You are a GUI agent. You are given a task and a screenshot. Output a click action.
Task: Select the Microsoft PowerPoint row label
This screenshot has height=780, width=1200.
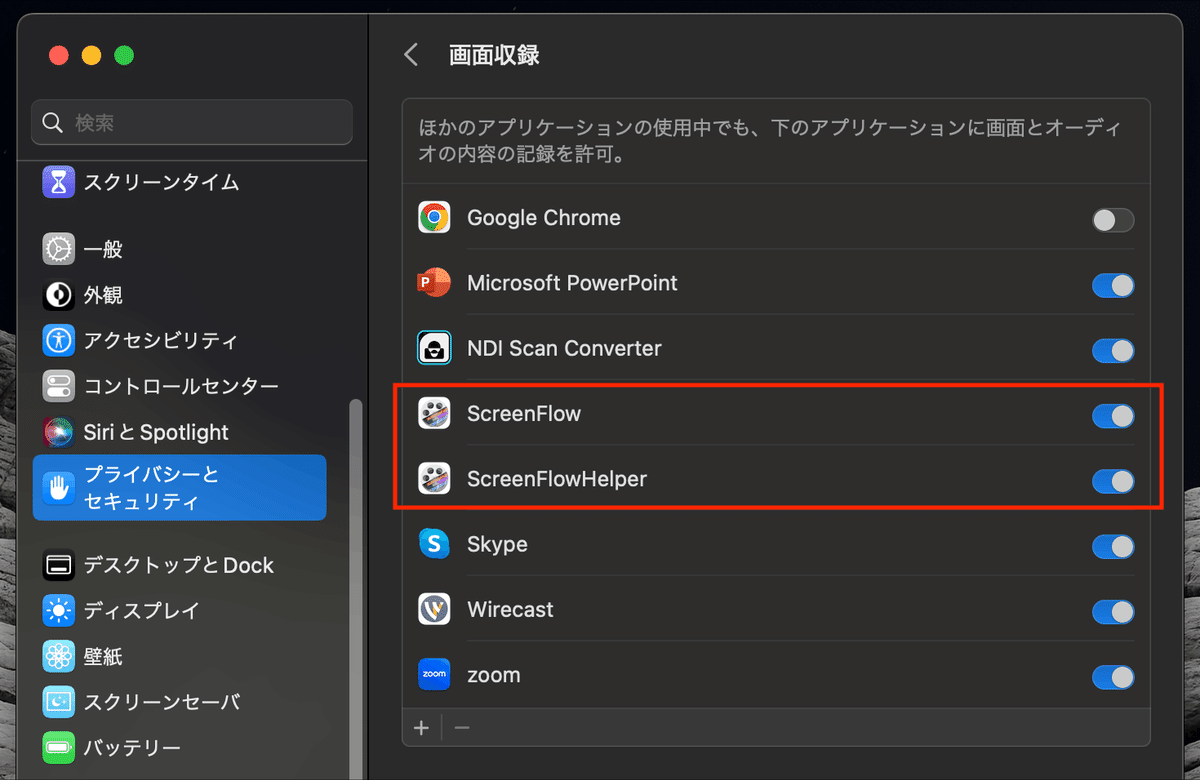click(x=572, y=283)
